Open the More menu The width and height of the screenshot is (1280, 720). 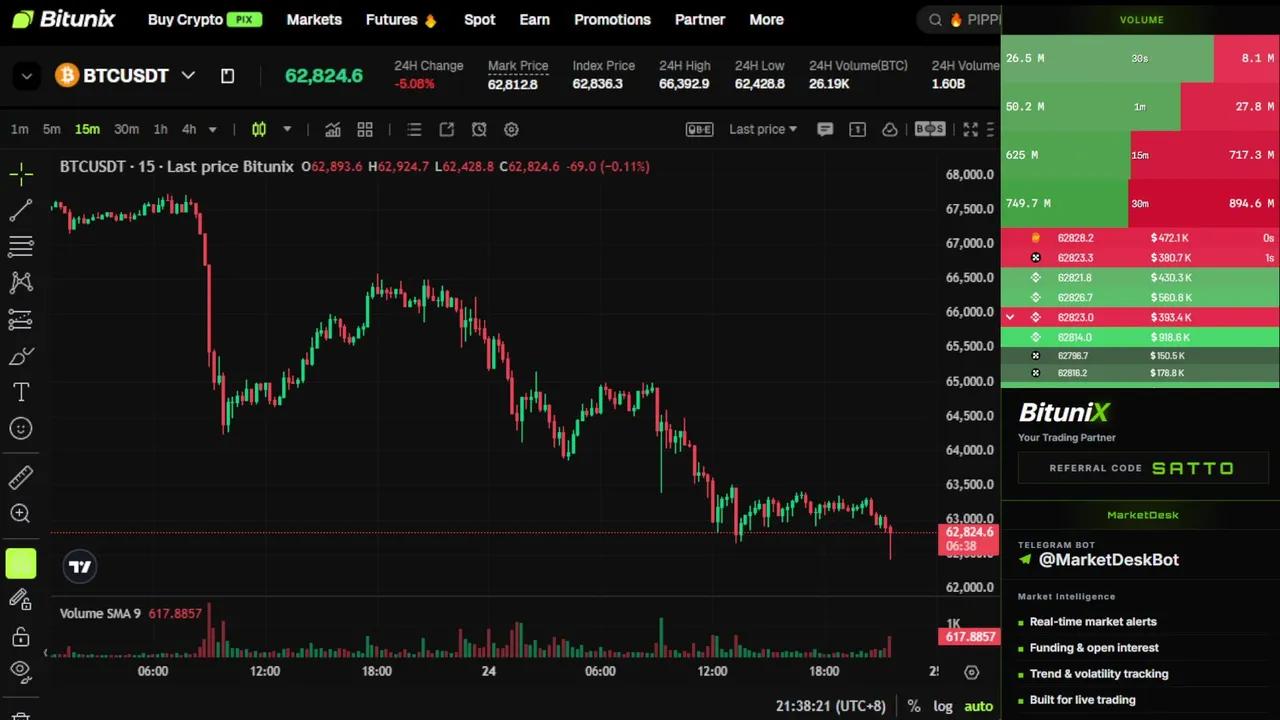pyautogui.click(x=766, y=20)
